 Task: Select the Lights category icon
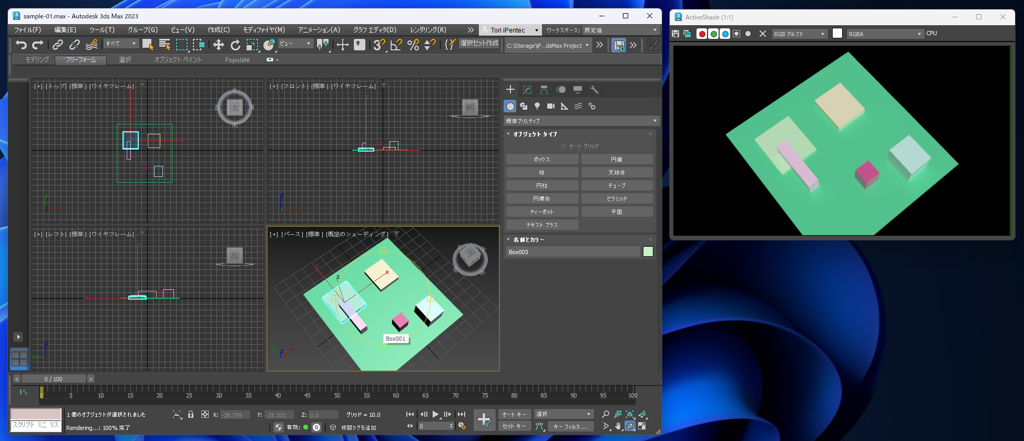537,106
